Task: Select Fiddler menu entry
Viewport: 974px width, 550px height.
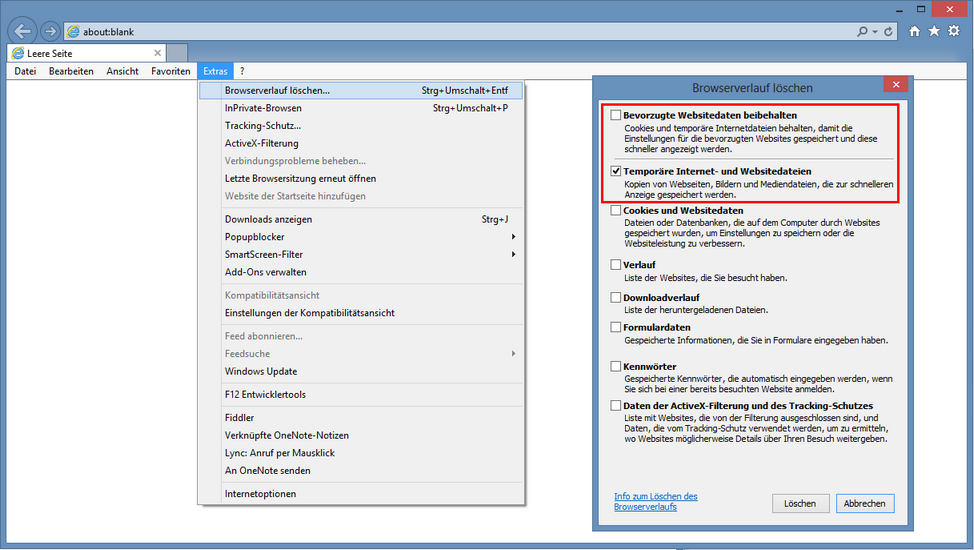Action: tap(361, 418)
